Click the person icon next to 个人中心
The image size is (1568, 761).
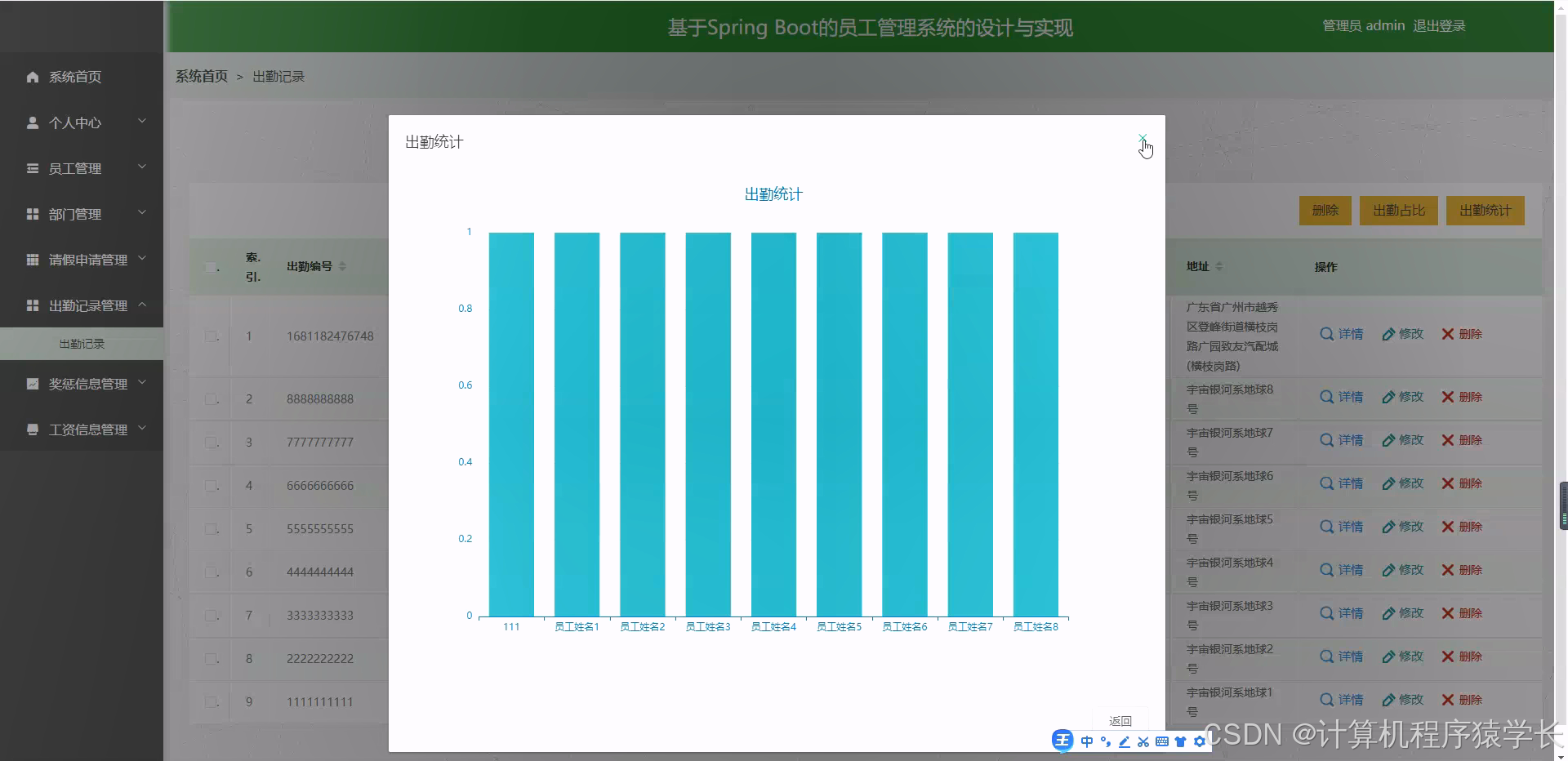click(x=32, y=122)
